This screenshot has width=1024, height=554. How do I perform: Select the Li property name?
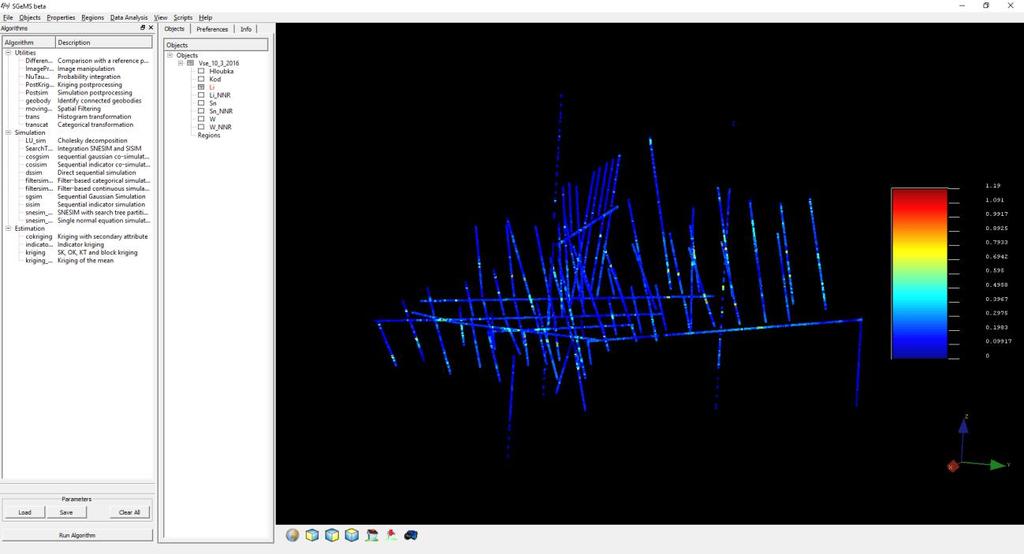pos(212,87)
